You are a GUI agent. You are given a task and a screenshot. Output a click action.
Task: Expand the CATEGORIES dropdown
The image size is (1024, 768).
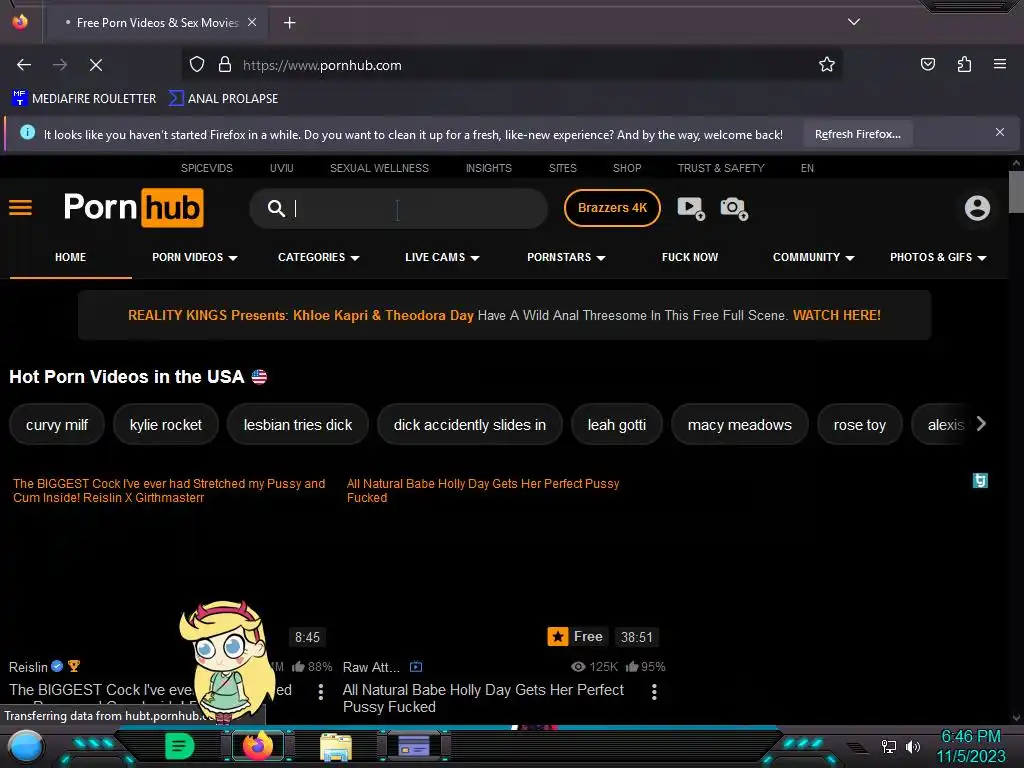(x=319, y=257)
